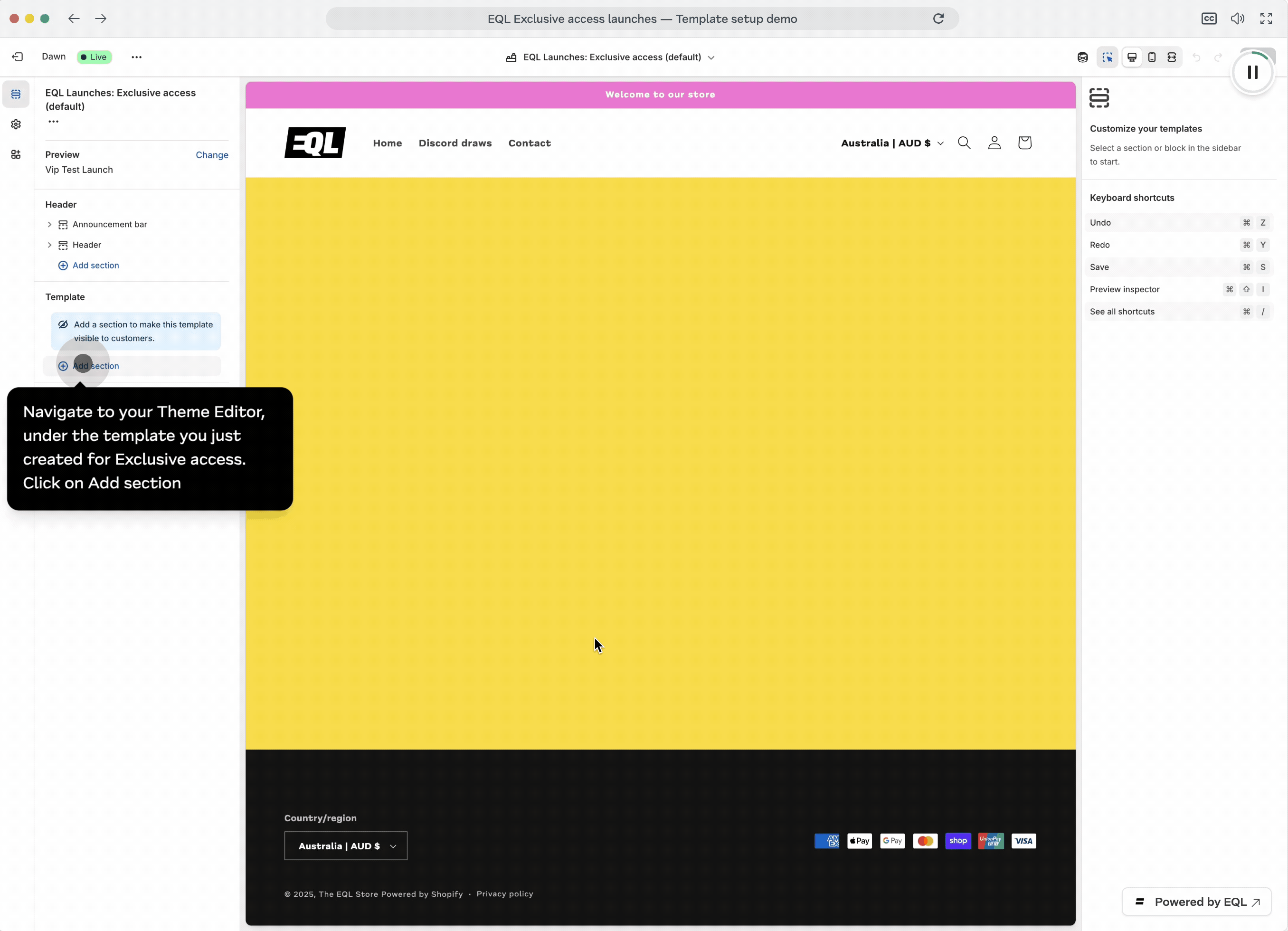Select the Announcement bar tree item

[110, 224]
